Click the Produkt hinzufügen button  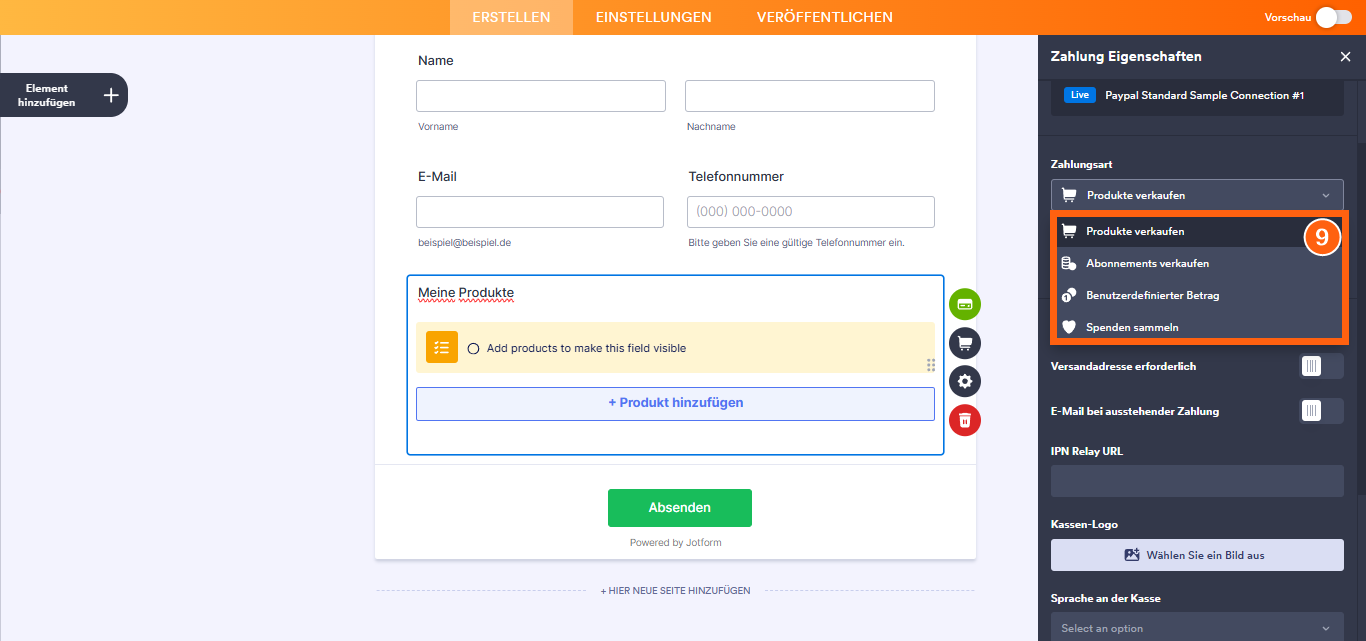tap(675, 403)
